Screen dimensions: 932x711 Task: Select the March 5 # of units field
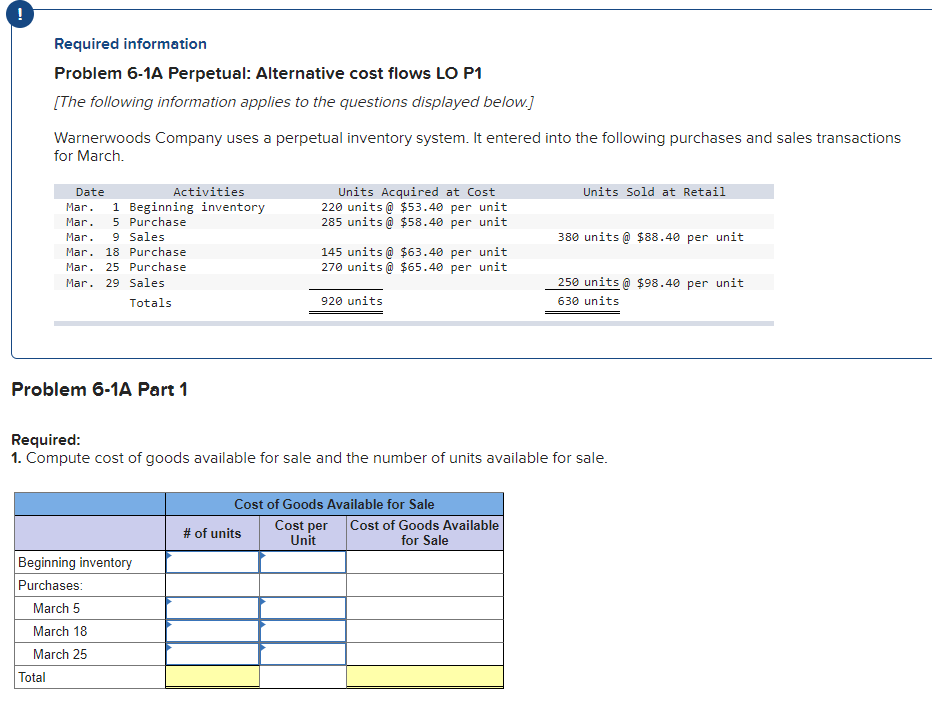pos(212,607)
